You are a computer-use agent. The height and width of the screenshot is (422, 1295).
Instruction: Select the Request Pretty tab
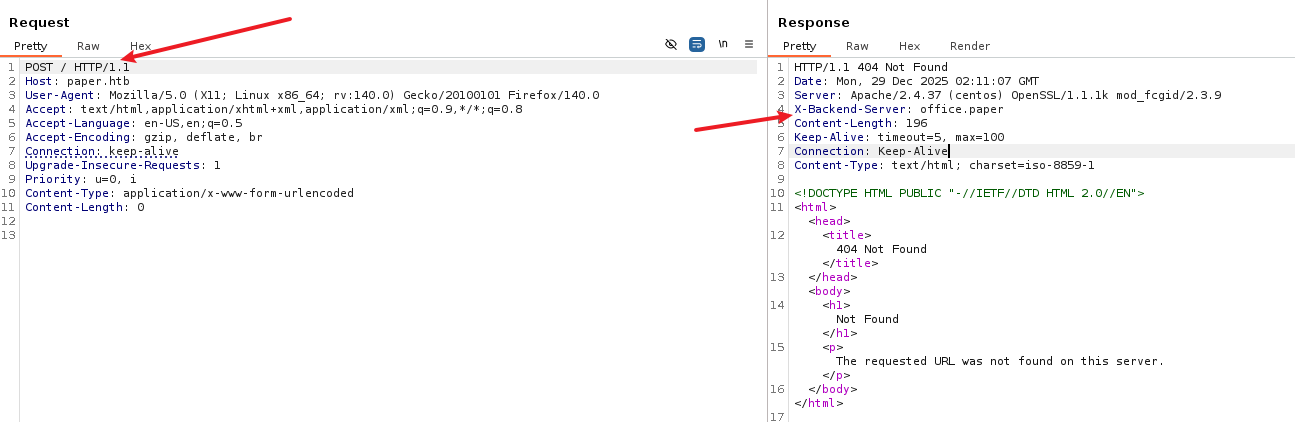click(30, 46)
